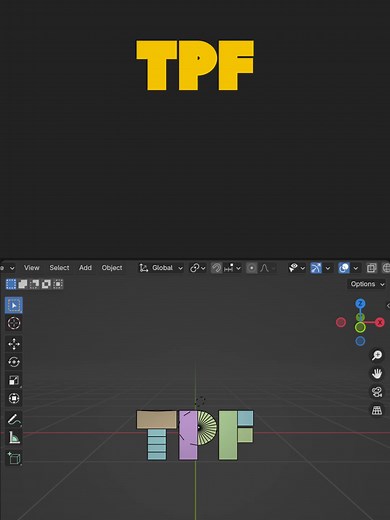Image resolution: width=390 pixels, height=520 pixels.
Task: Open the editor type dropdown
Action: (7, 268)
